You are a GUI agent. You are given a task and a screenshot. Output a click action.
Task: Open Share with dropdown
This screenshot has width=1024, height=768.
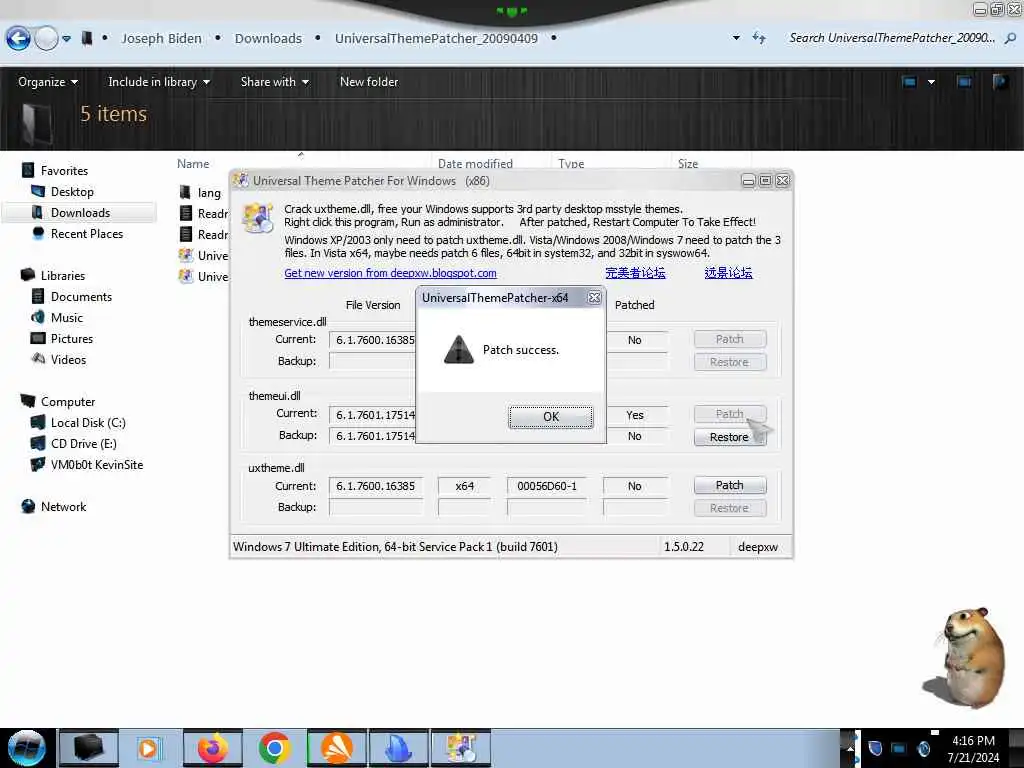tap(274, 82)
